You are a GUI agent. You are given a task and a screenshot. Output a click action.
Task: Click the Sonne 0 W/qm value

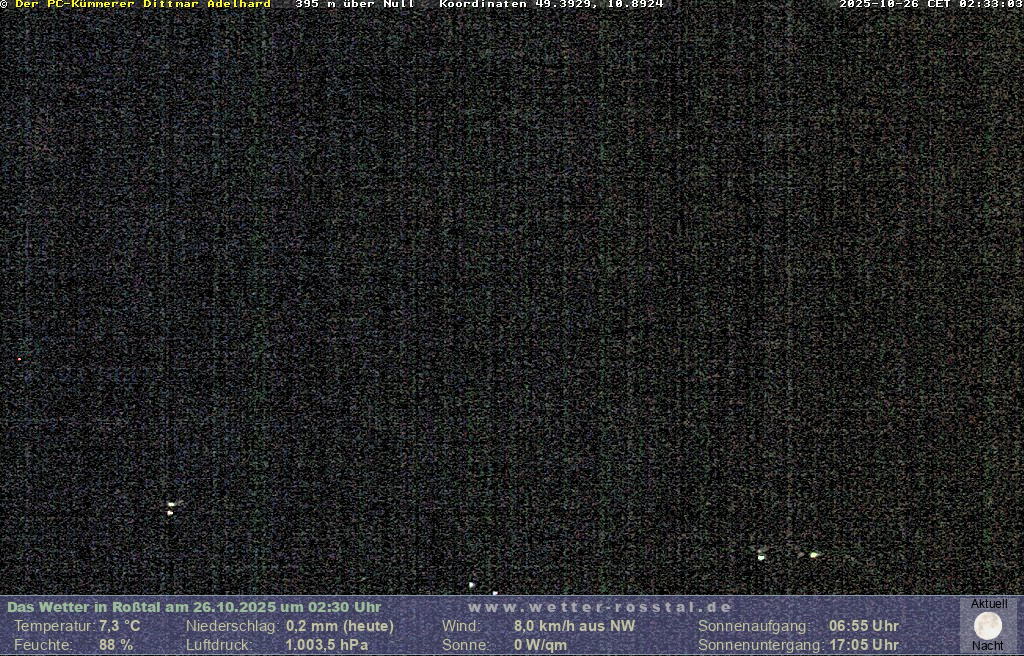[540, 645]
